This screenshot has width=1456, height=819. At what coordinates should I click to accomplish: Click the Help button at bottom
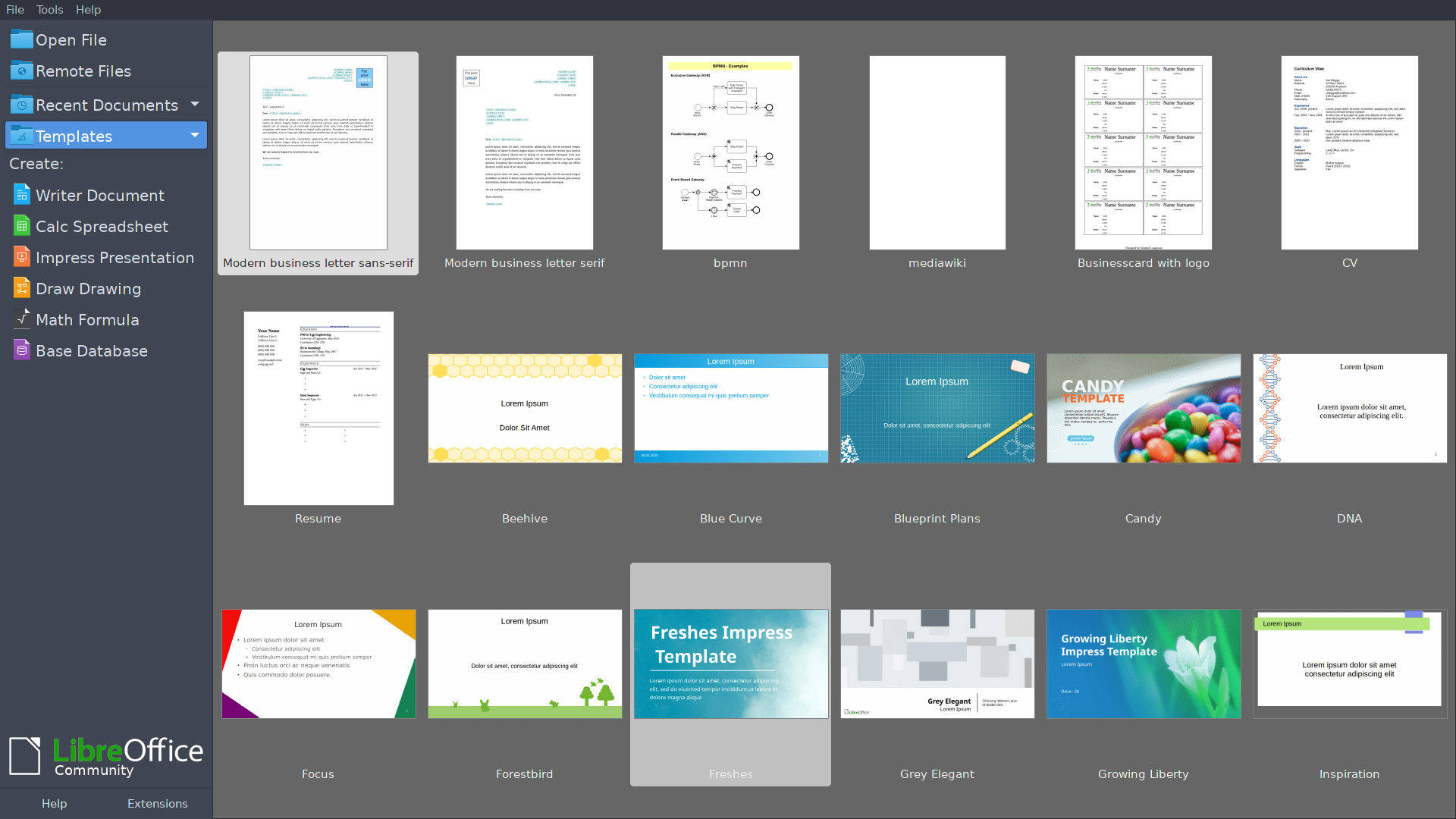[54, 803]
